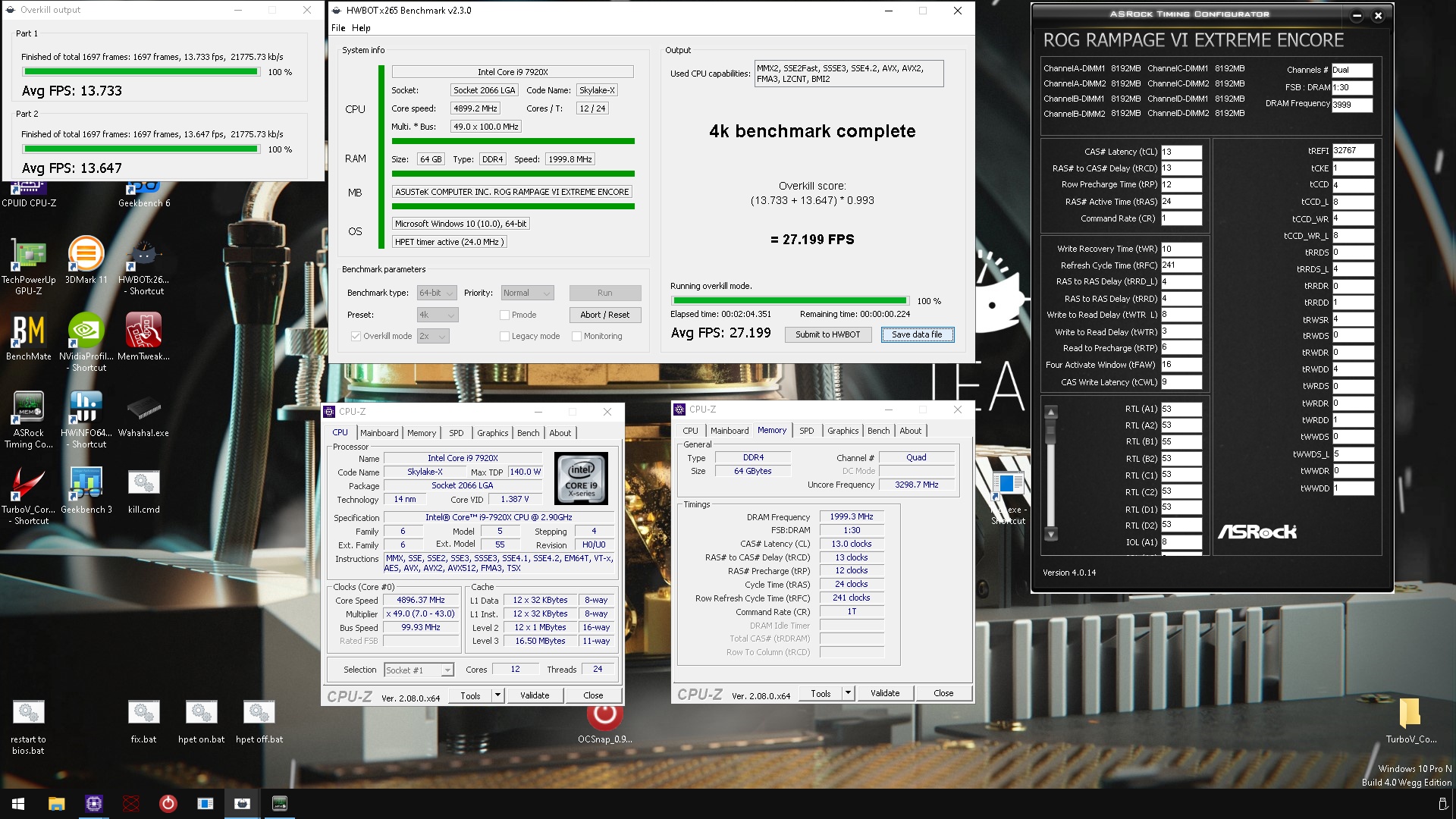Screen dimensions: 1456x819
Task: Select the hpet on.bat file icon
Action: click(x=202, y=721)
